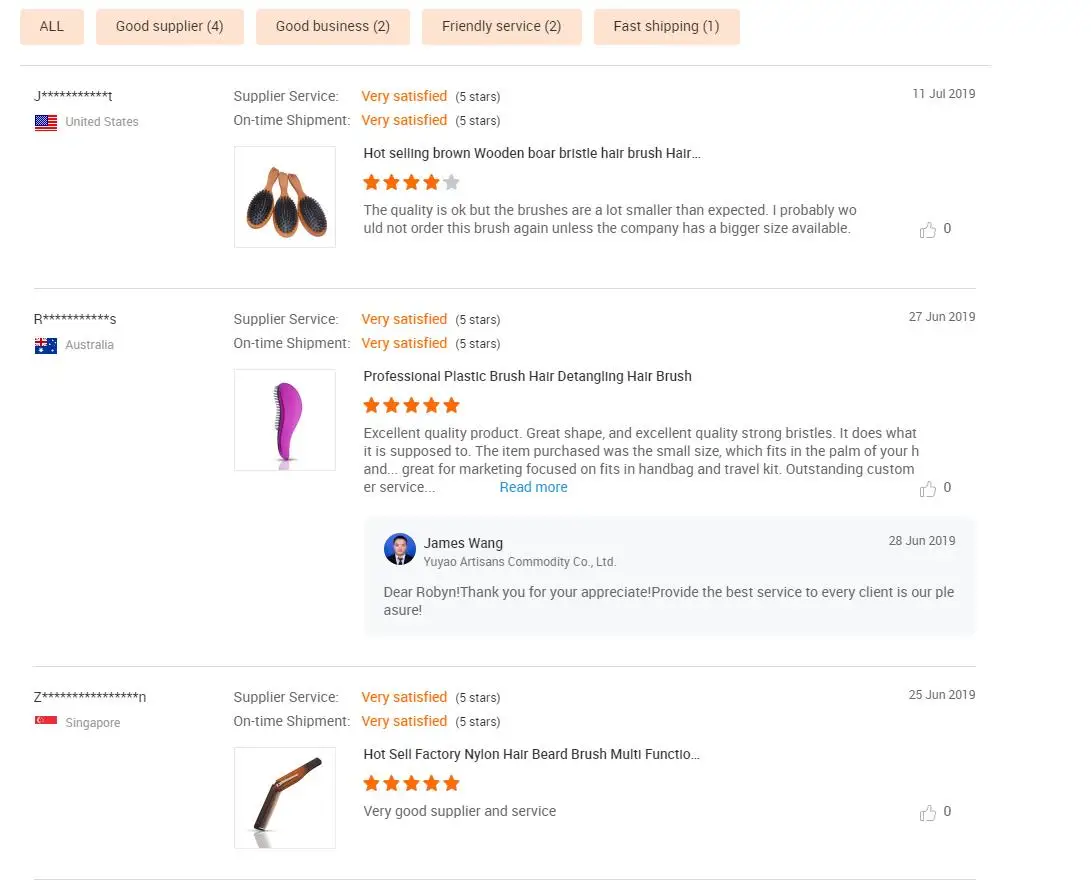Filter reviews by Friendly service (2)
This screenshot has height=880, width=1091.
(502, 26)
